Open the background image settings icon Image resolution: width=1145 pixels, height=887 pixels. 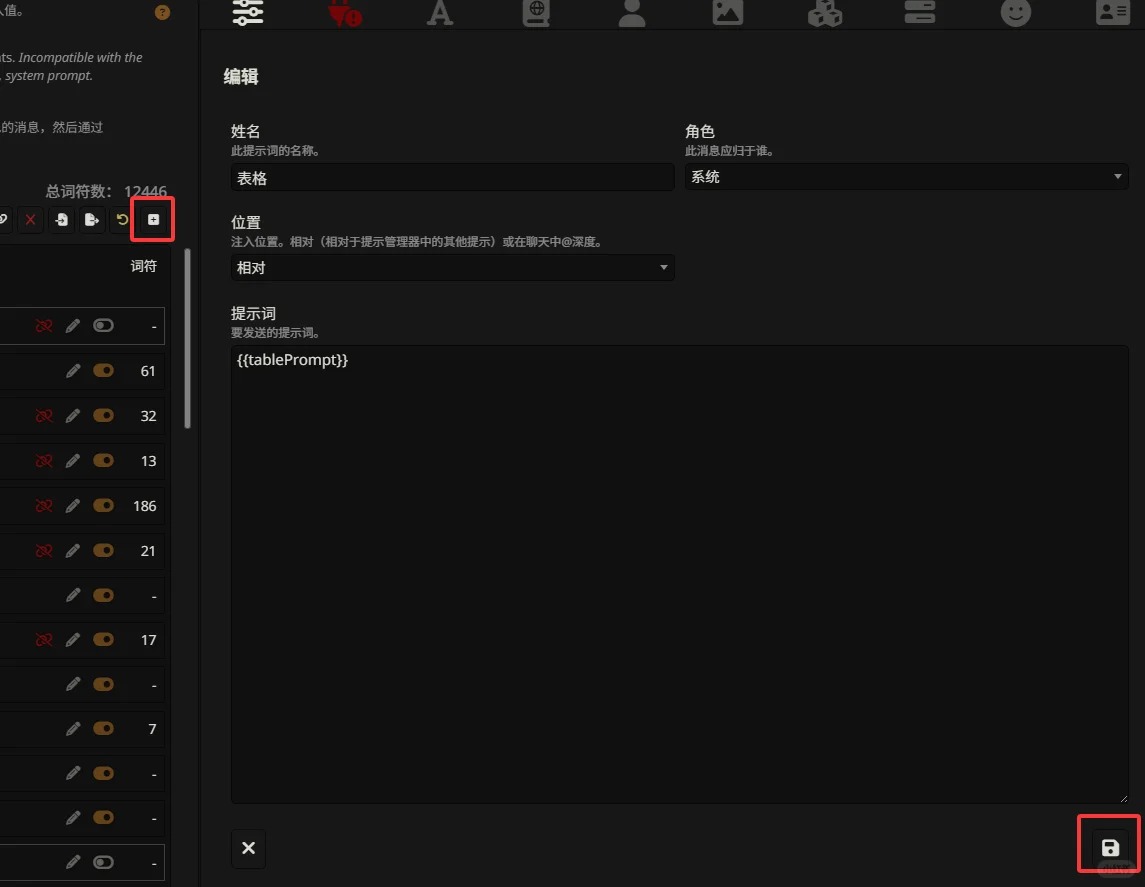click(x=727, y=12)
